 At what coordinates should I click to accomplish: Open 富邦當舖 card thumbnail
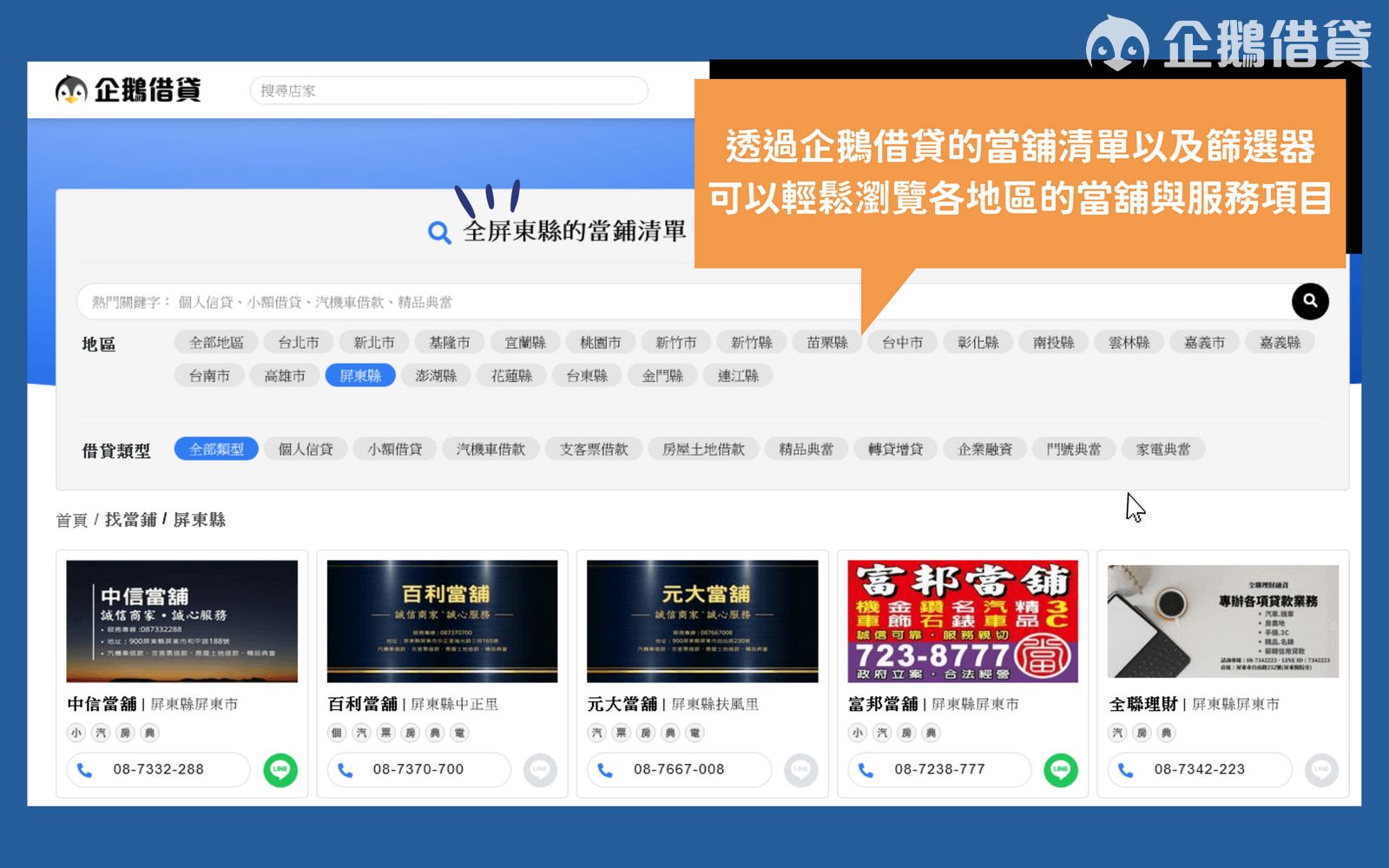pos(963,621)
